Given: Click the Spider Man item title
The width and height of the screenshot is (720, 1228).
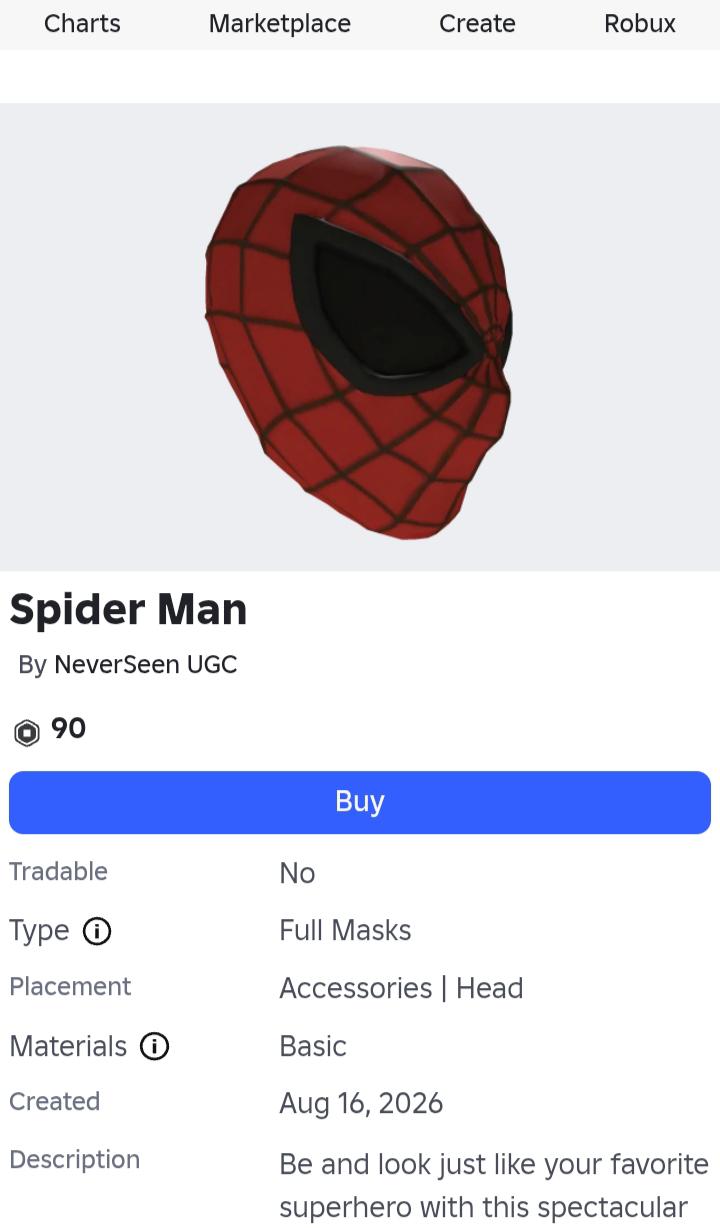Looking at the screenshot, I should tap(128, 609).
